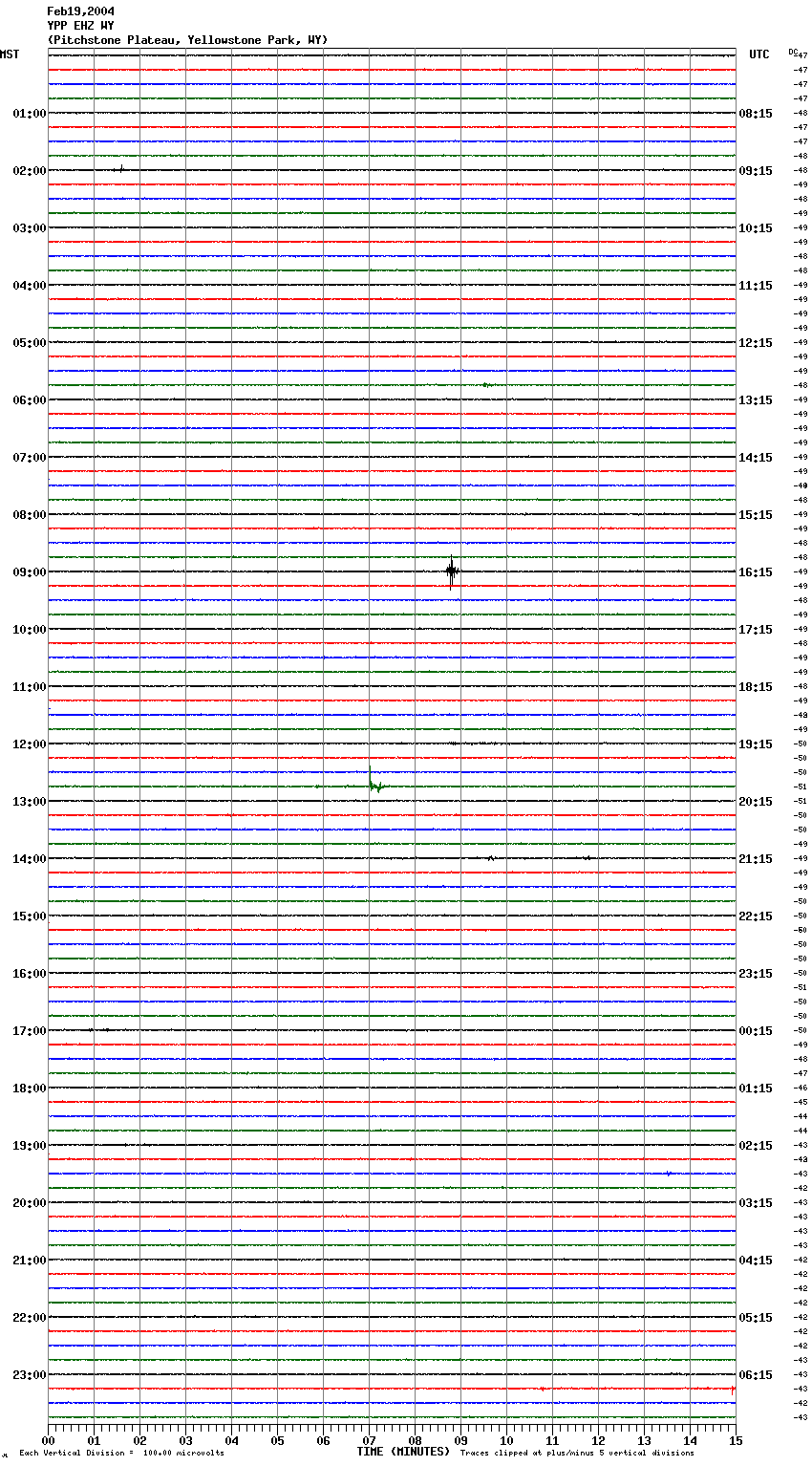
Task: Click the 09:15 UTC time label
Action: 756,171
